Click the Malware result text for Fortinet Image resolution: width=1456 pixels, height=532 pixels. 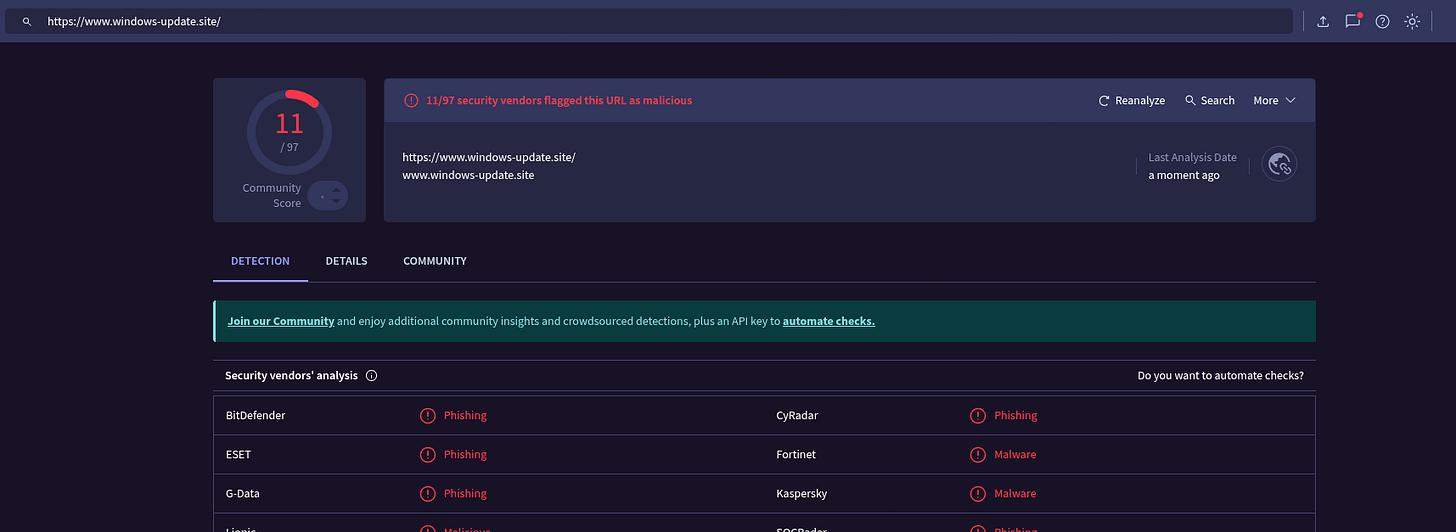point(1015,454)
